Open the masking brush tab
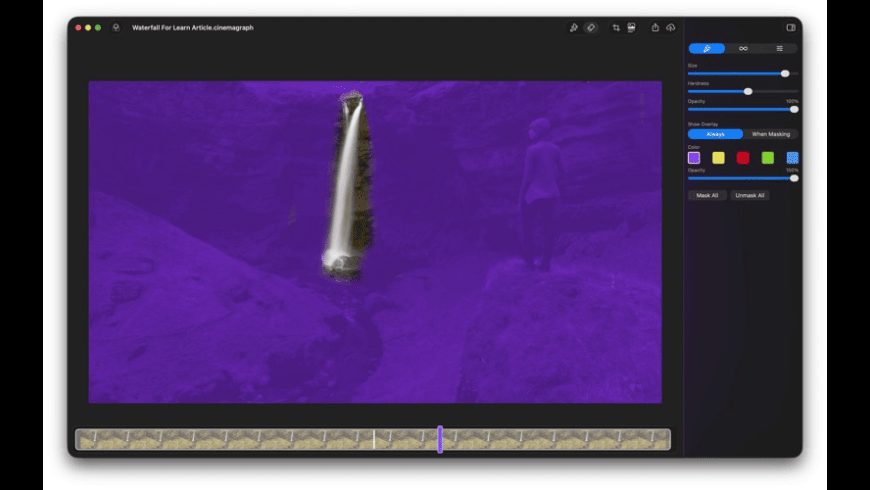Viewport: 870px width, 490px height. coord(706,49)
